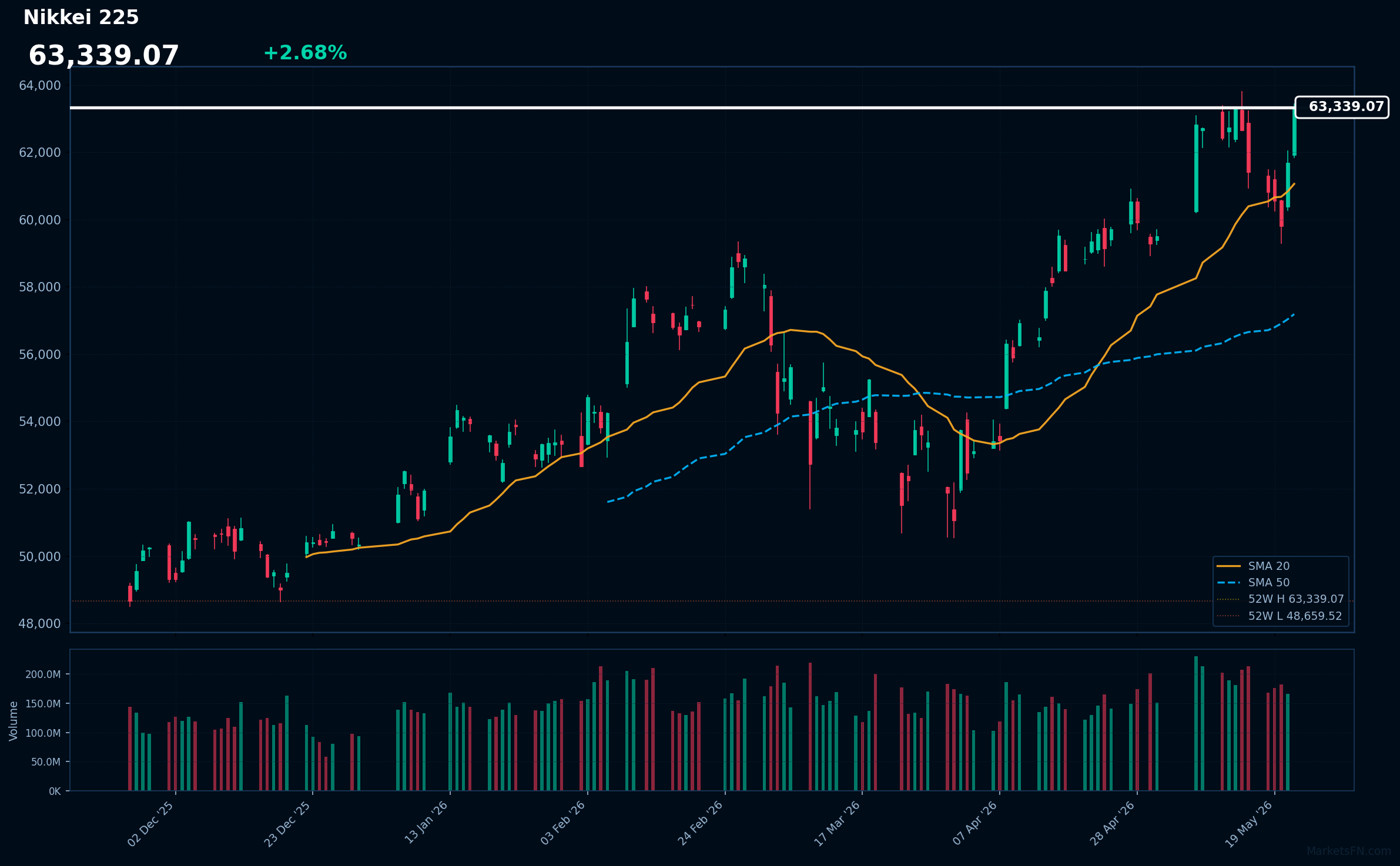Click the 23 Dec '25 date label
The width and height of the screenshot is (1400, 866).
pyautogui.click(x=287, y=824)
